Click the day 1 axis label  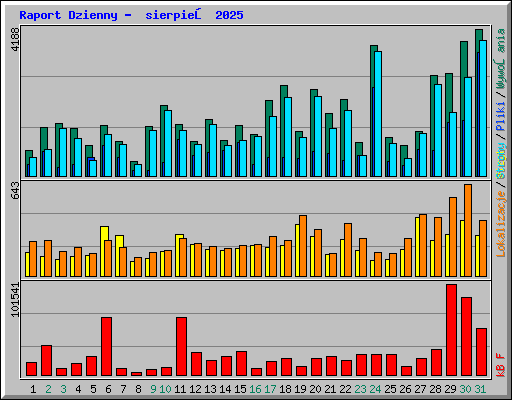(x=33, y=389)
